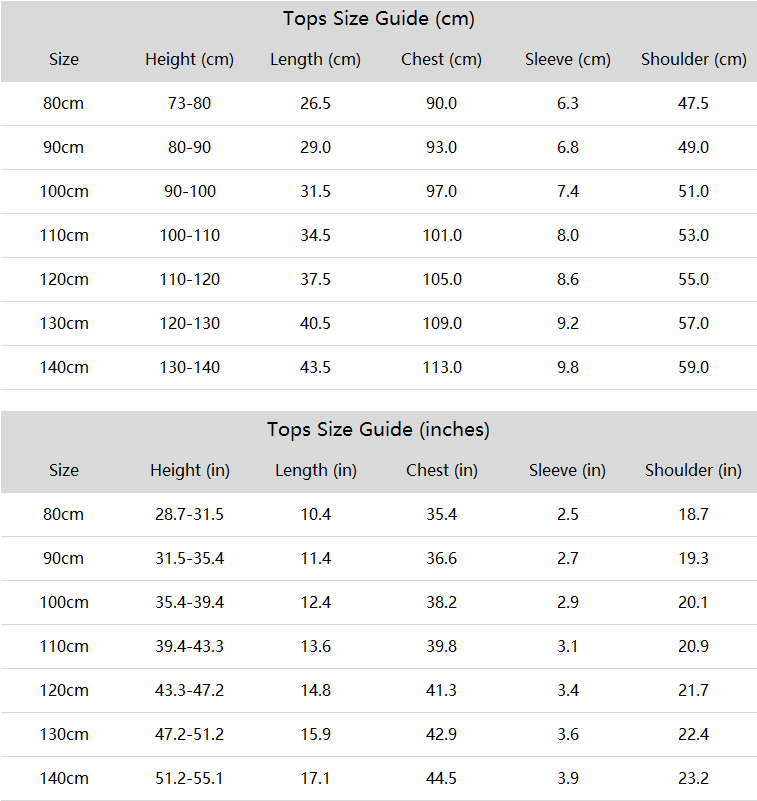Screen dimensions: 757x801
Task: Select the 80cm row in cm table
Action: pos(378,104)
